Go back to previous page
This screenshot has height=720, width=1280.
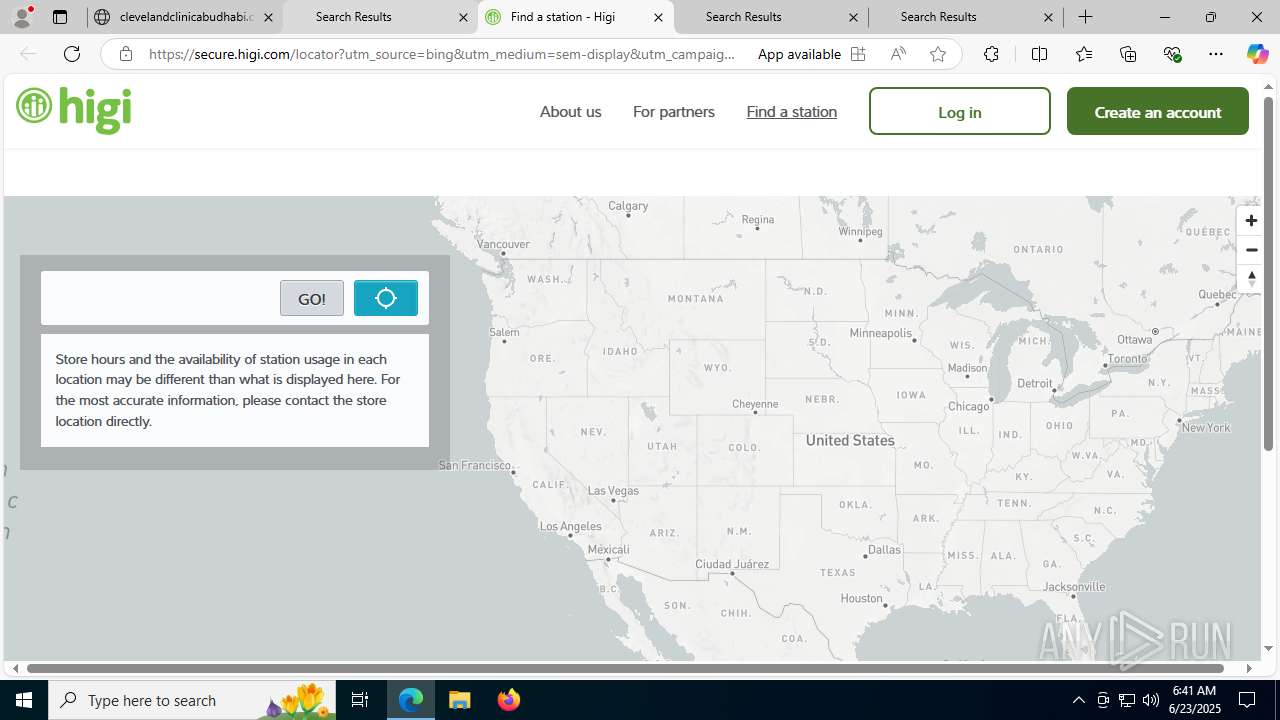28,54
